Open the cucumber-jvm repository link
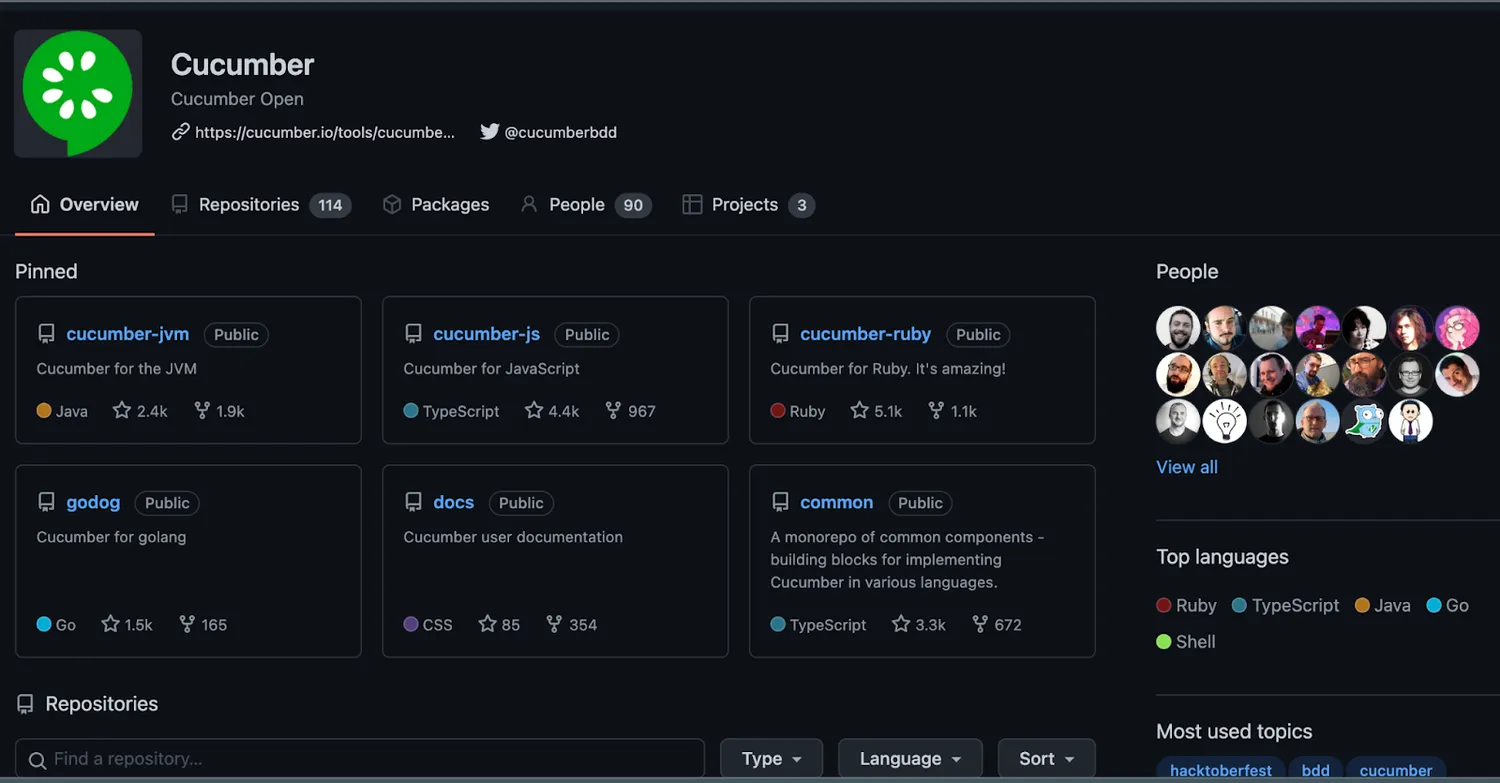This screenshot has width=1500, height=783. pos(127,335)
